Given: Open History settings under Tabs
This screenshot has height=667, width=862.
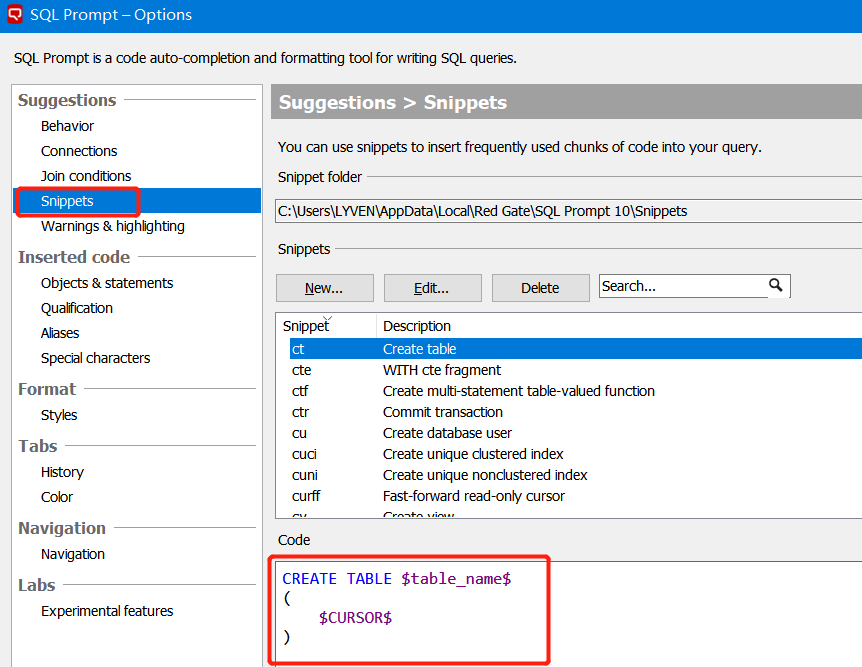Looking at the screenshot, I should tap(62, 471).
